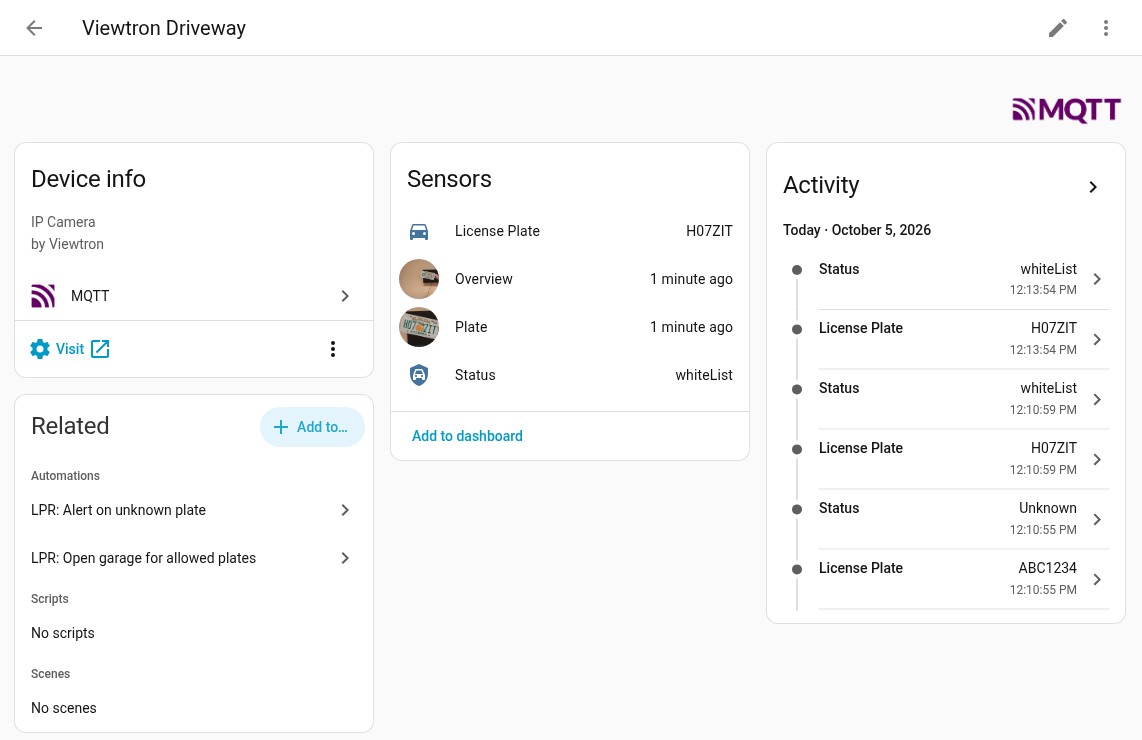Screen dimensions: 1142x740
Task: Open chevron for License Plate H07ZIT 12:13:54 PM
Action: click(x=1097, y=339)
